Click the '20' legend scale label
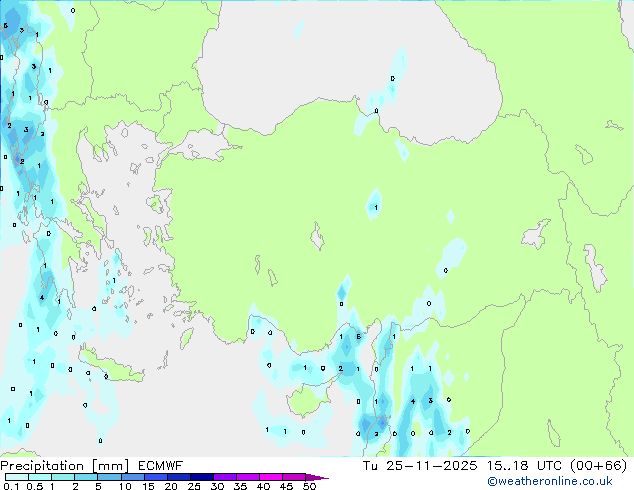This screenshot has width=634, height=490. coord(171,486)
